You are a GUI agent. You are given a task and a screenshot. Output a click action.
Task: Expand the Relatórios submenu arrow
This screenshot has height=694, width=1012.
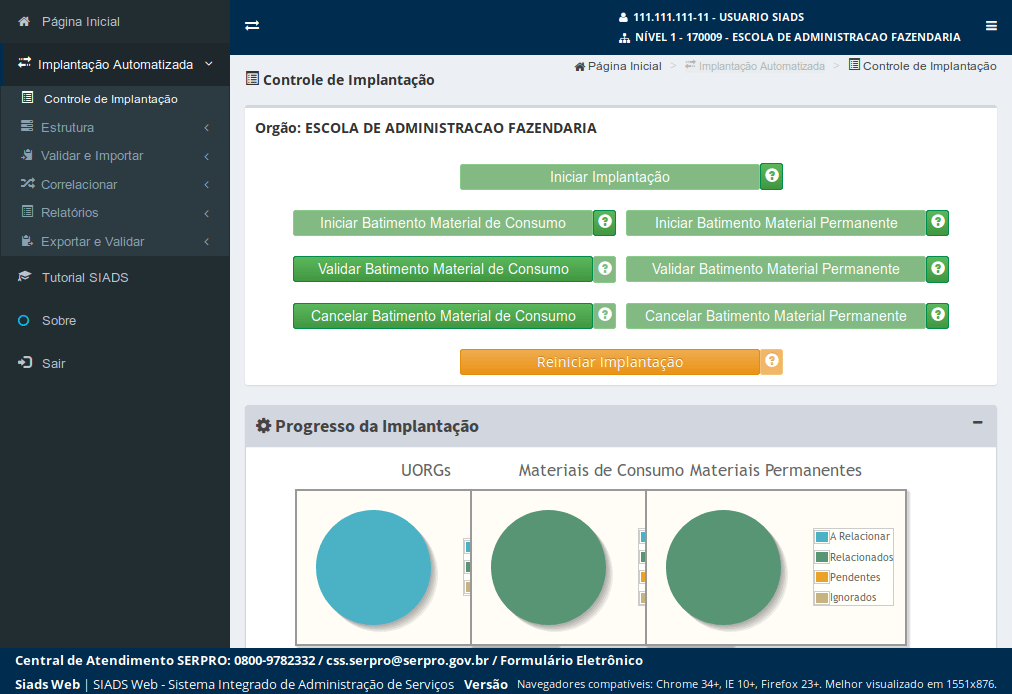coord(207,213)
